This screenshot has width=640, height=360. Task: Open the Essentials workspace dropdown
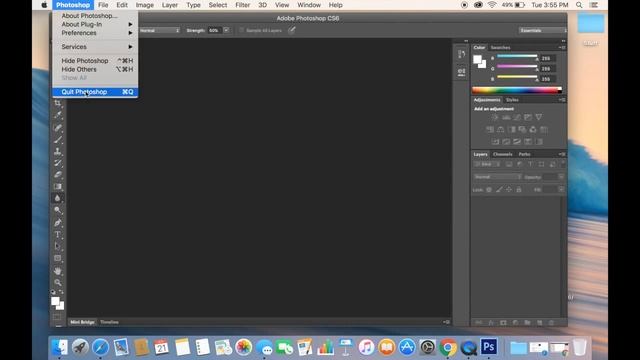(542, 30)
